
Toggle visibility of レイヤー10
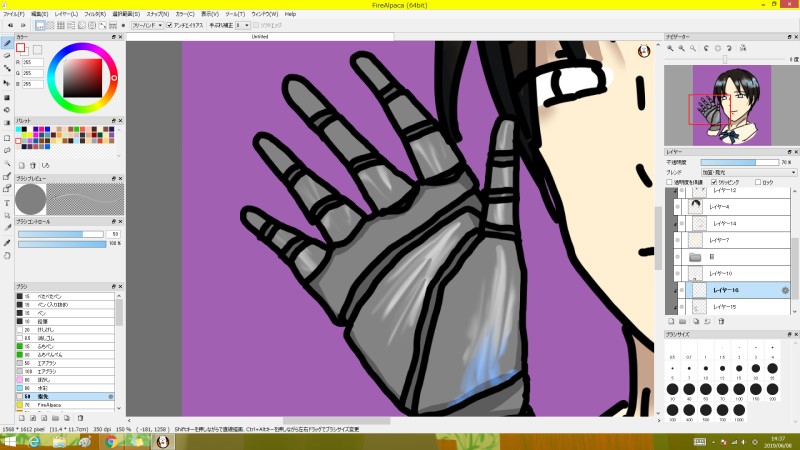click(678, 273)
